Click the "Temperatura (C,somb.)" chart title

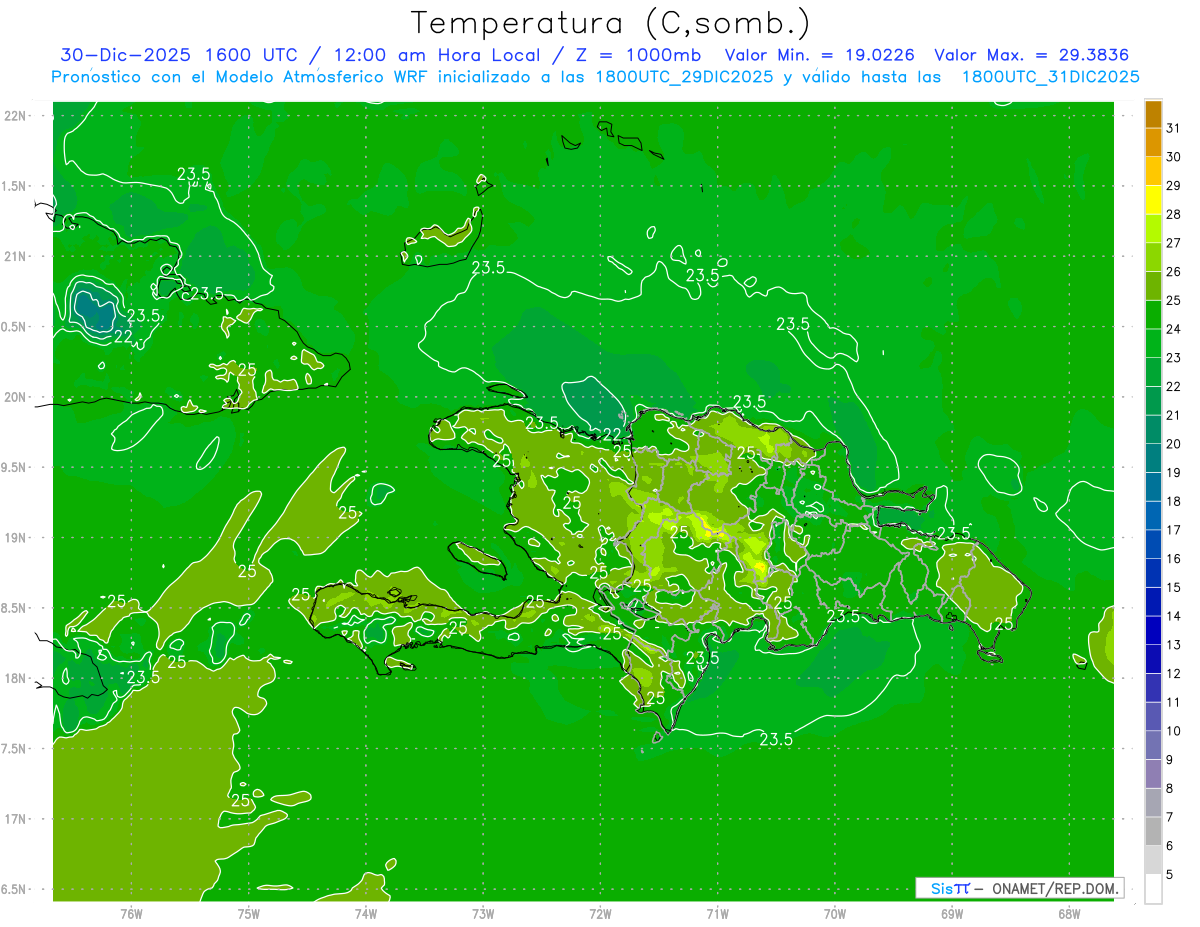(610, 23)
